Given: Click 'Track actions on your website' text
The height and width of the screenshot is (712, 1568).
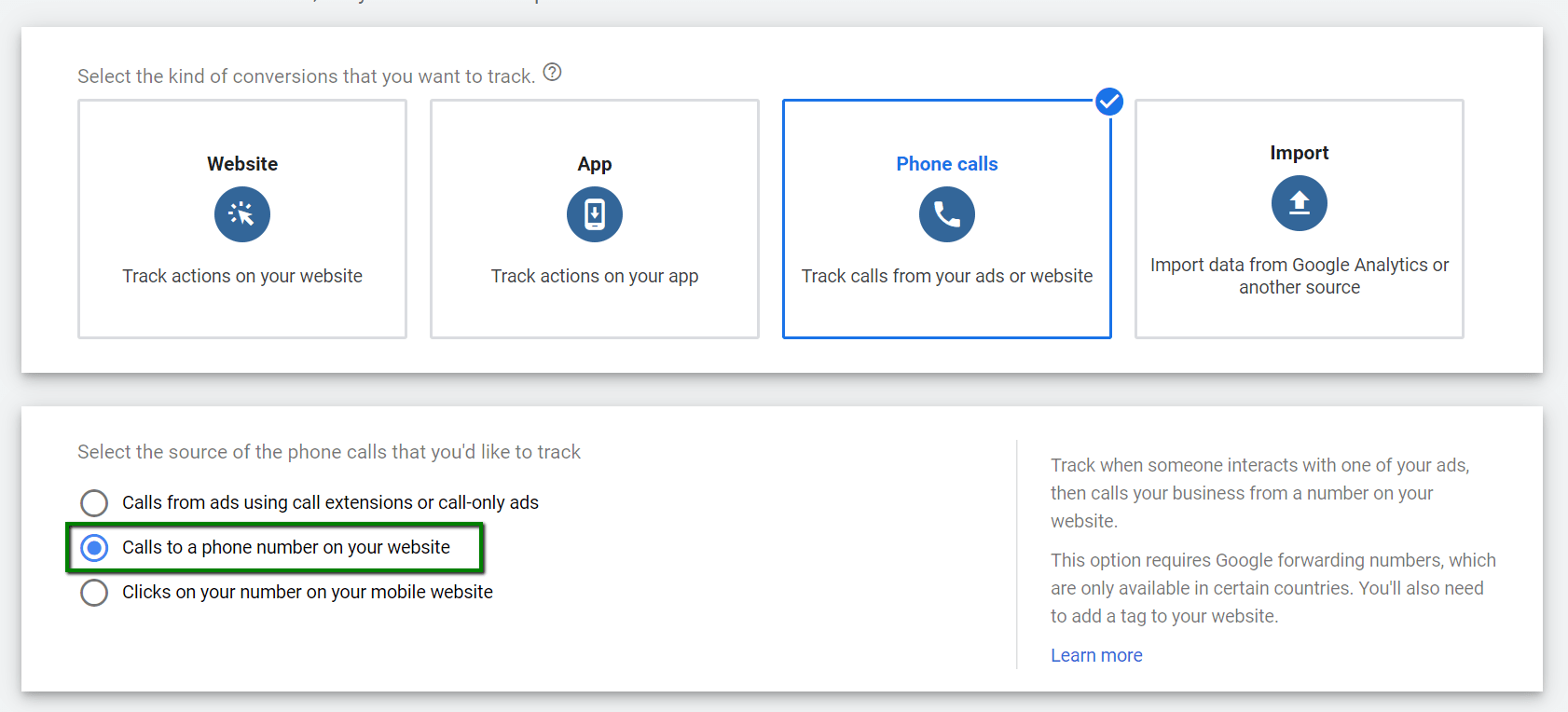Looking at the screenshot, I should pos(242,276).
